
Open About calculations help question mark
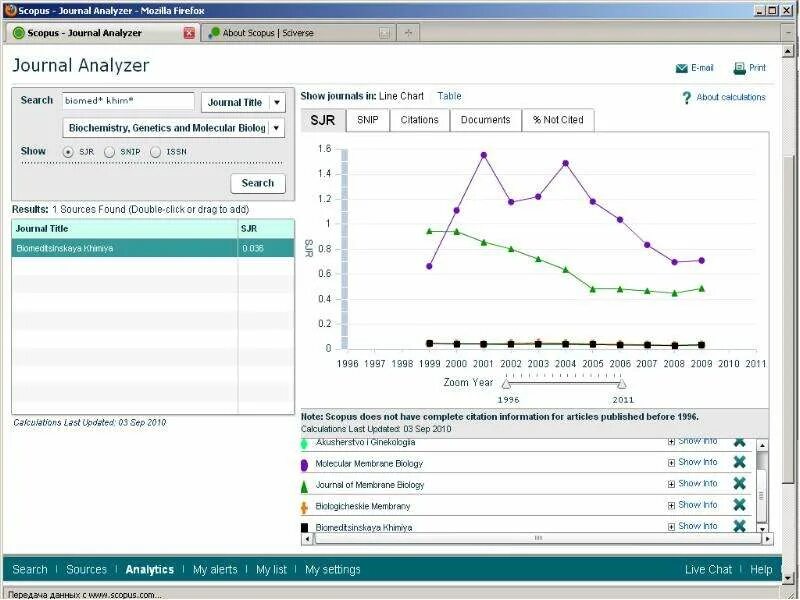point(687,97)
